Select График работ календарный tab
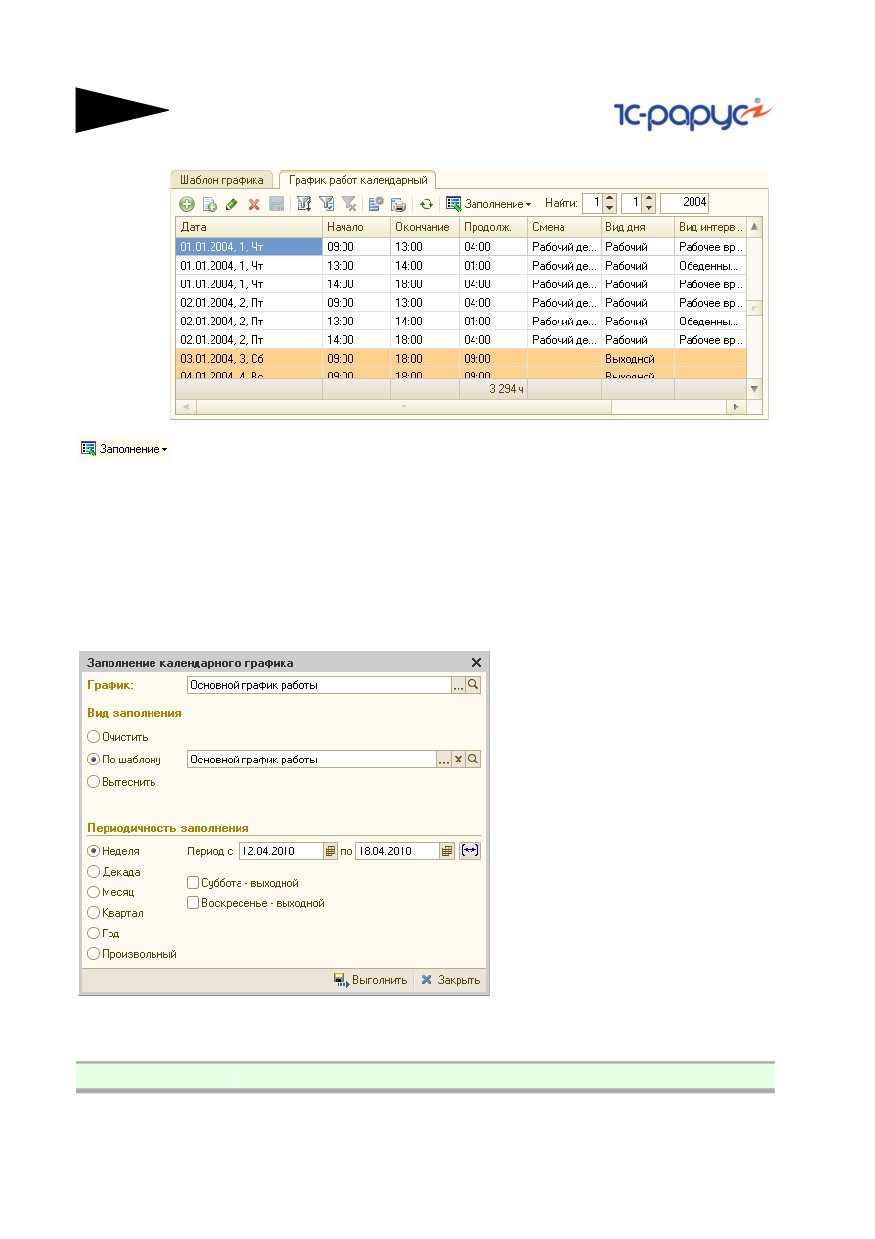 358,180
